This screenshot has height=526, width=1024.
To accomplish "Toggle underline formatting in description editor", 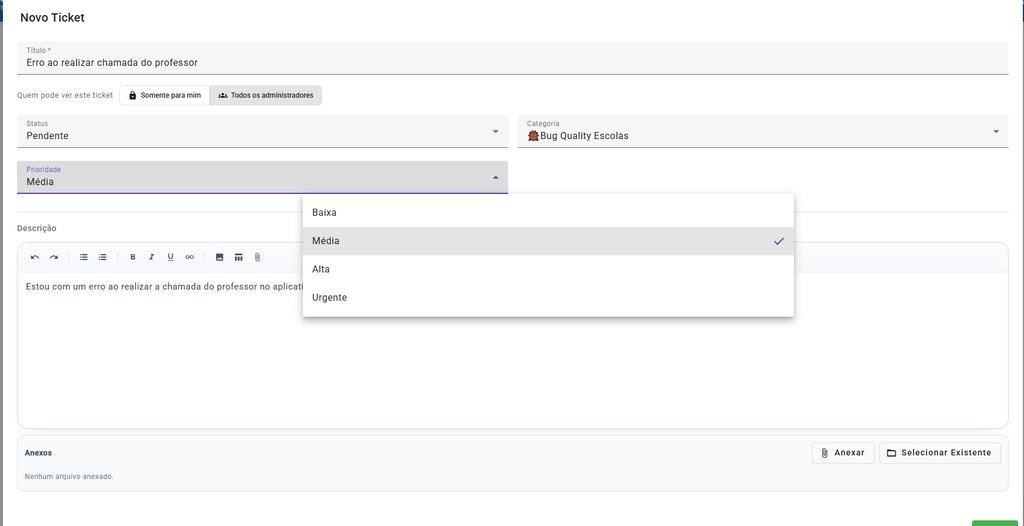I will (170, 257).
